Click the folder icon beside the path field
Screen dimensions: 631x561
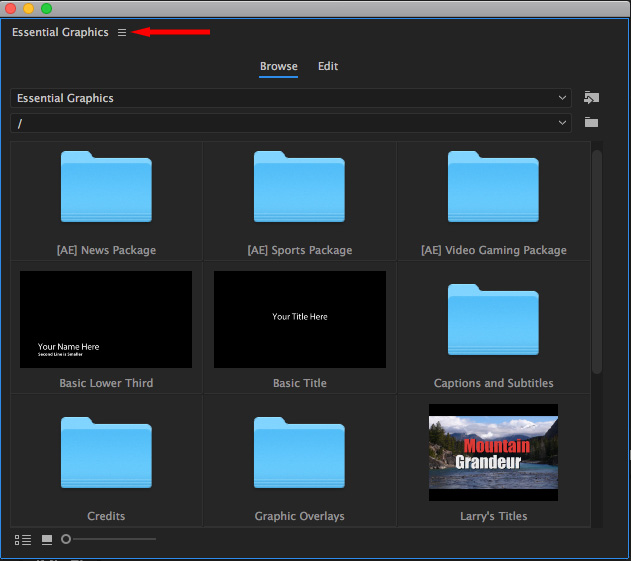pyautogui.click(x=591, y=122)
